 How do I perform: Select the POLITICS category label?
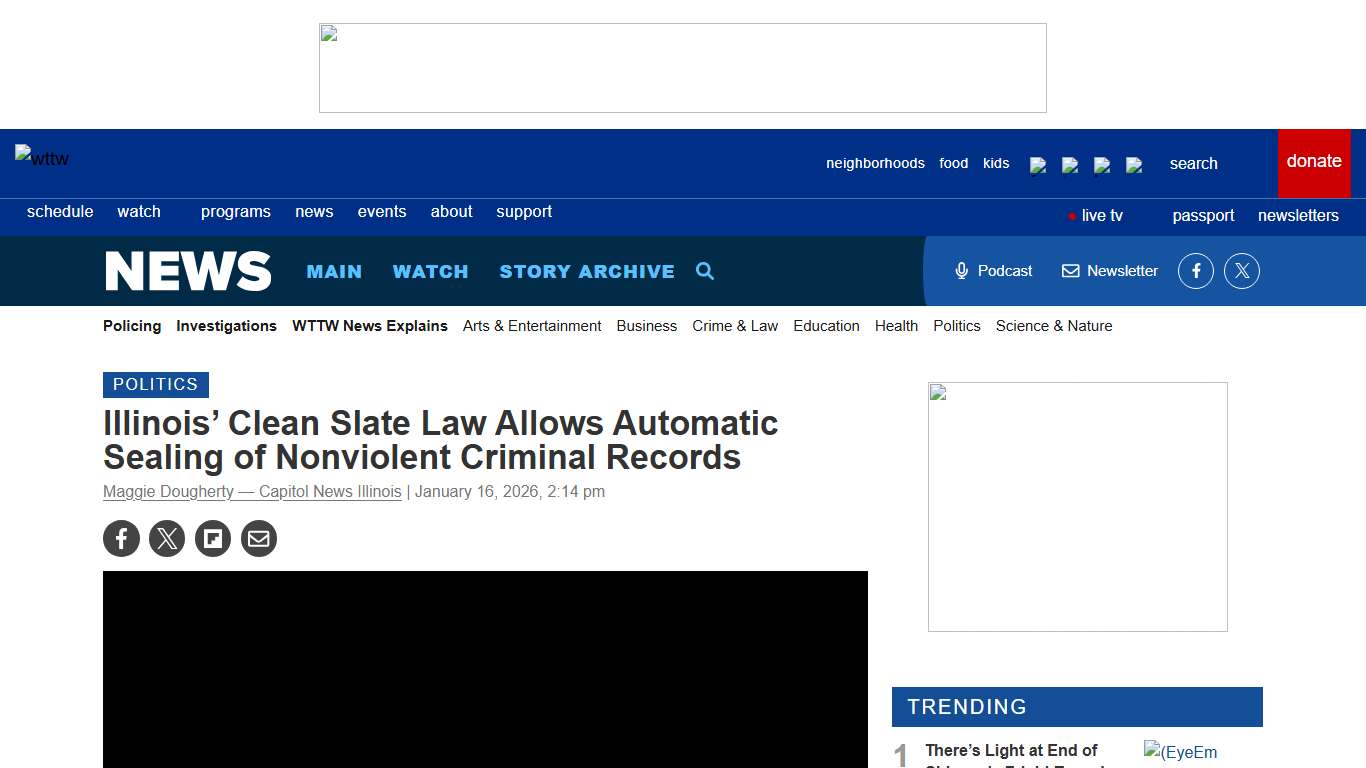click(x=155, y=384)
